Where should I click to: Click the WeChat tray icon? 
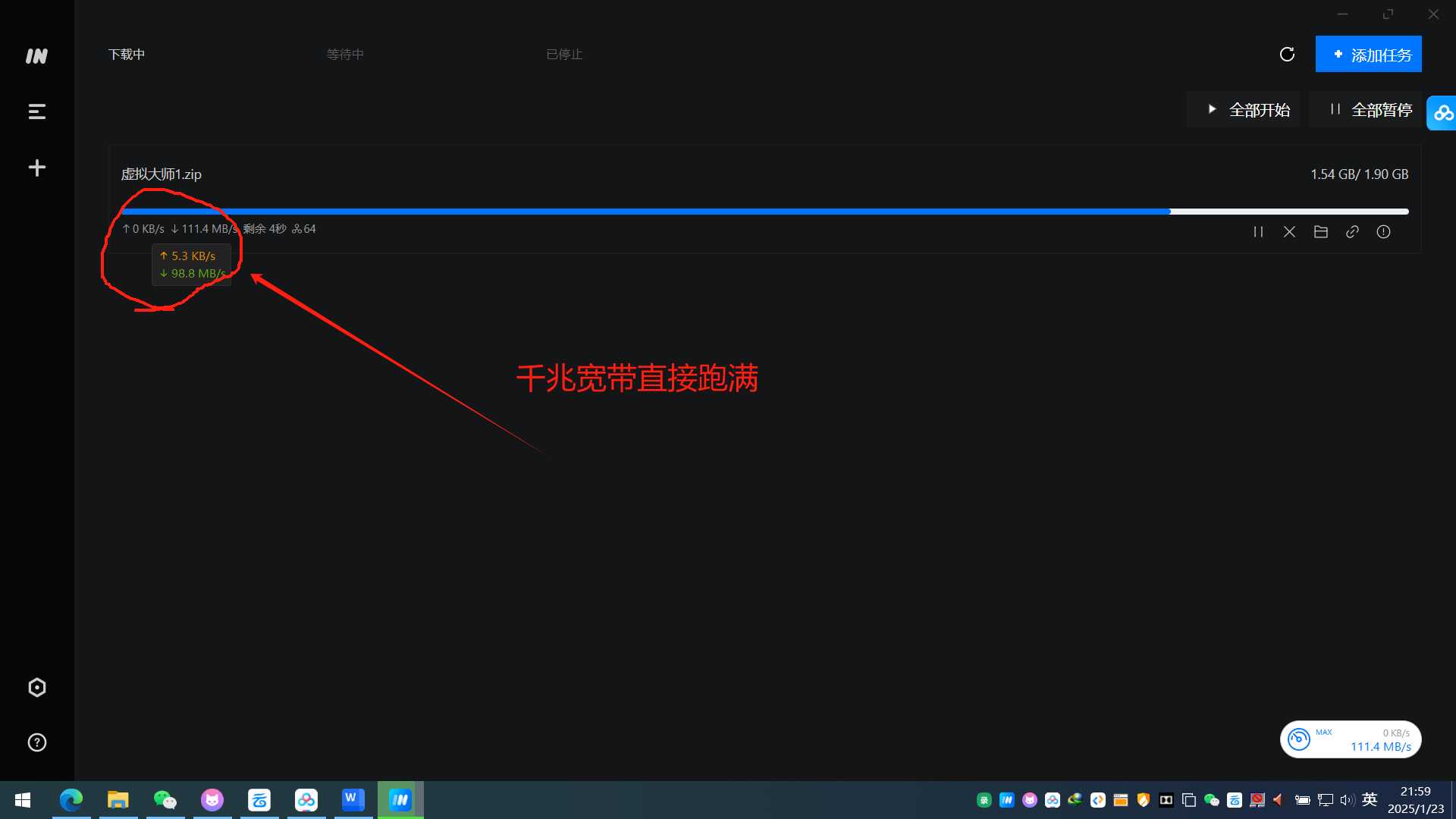[1212, 800]
